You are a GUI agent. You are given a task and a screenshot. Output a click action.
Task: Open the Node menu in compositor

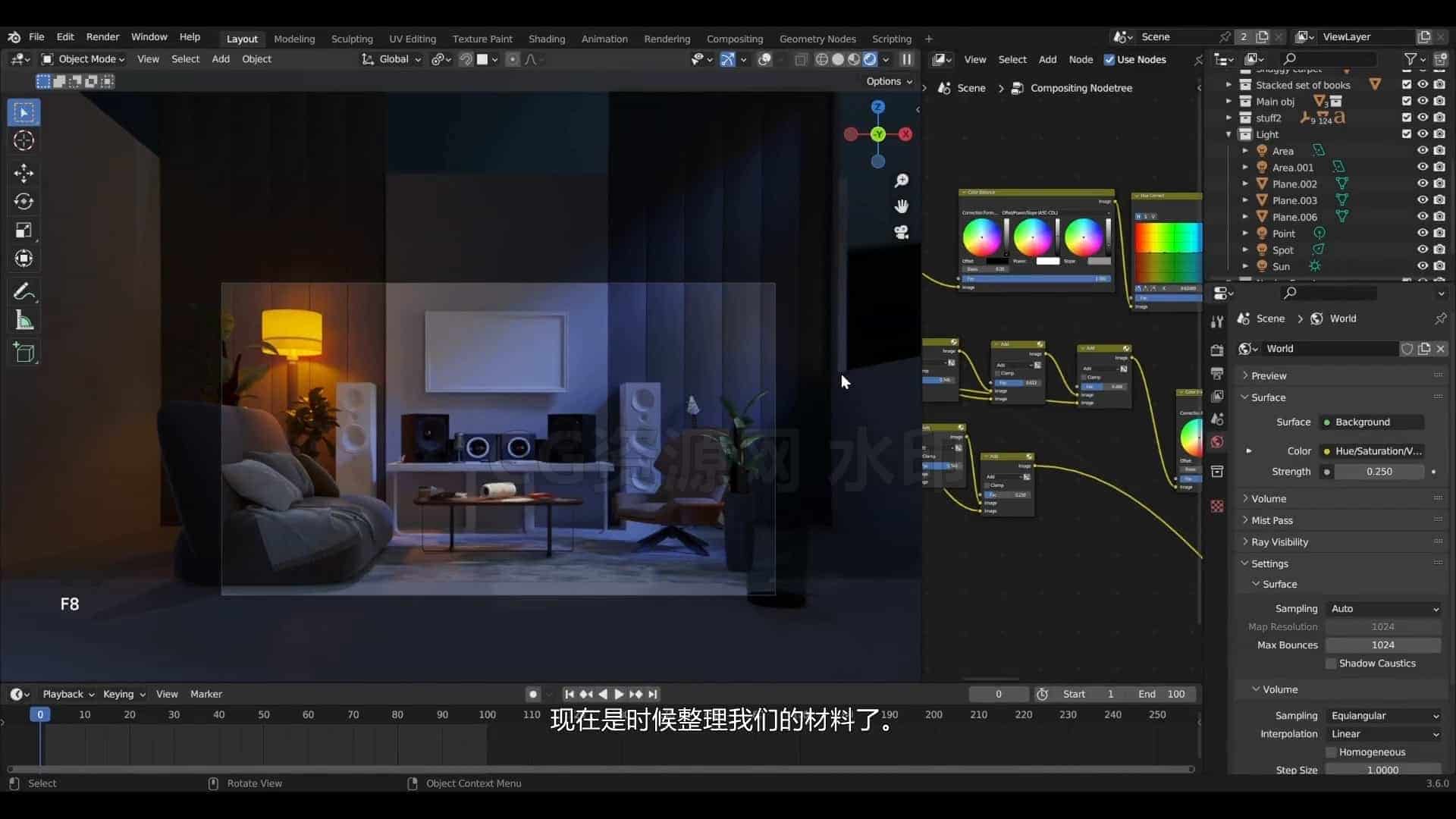point(1081,60)
